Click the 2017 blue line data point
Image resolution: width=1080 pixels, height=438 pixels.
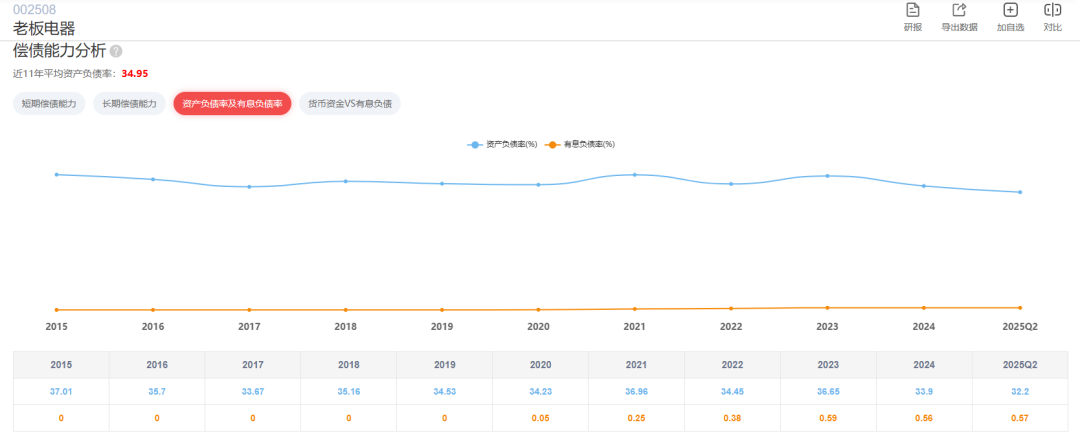click(249, 187)
